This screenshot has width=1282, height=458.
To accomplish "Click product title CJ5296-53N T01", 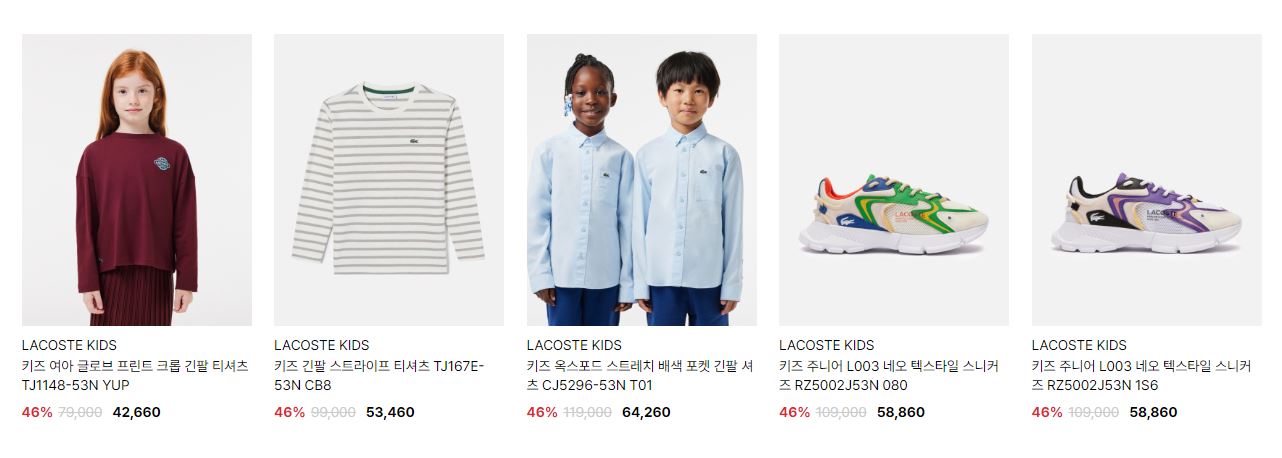I will point(639,376).
